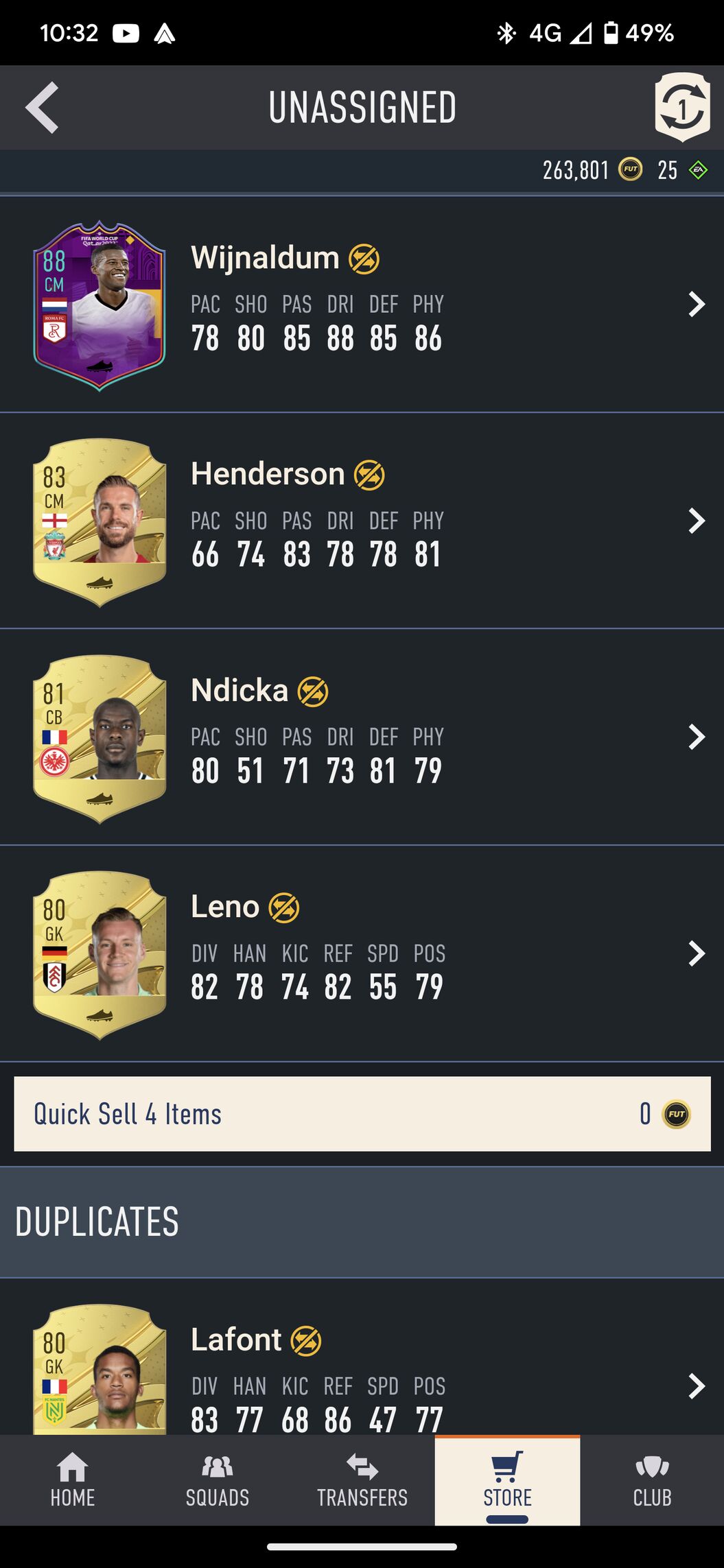The width and height of the screenshot is (724, 1568).
Task: Tap untradeable icon next to Wijnaldum
Action: (364, 259)
